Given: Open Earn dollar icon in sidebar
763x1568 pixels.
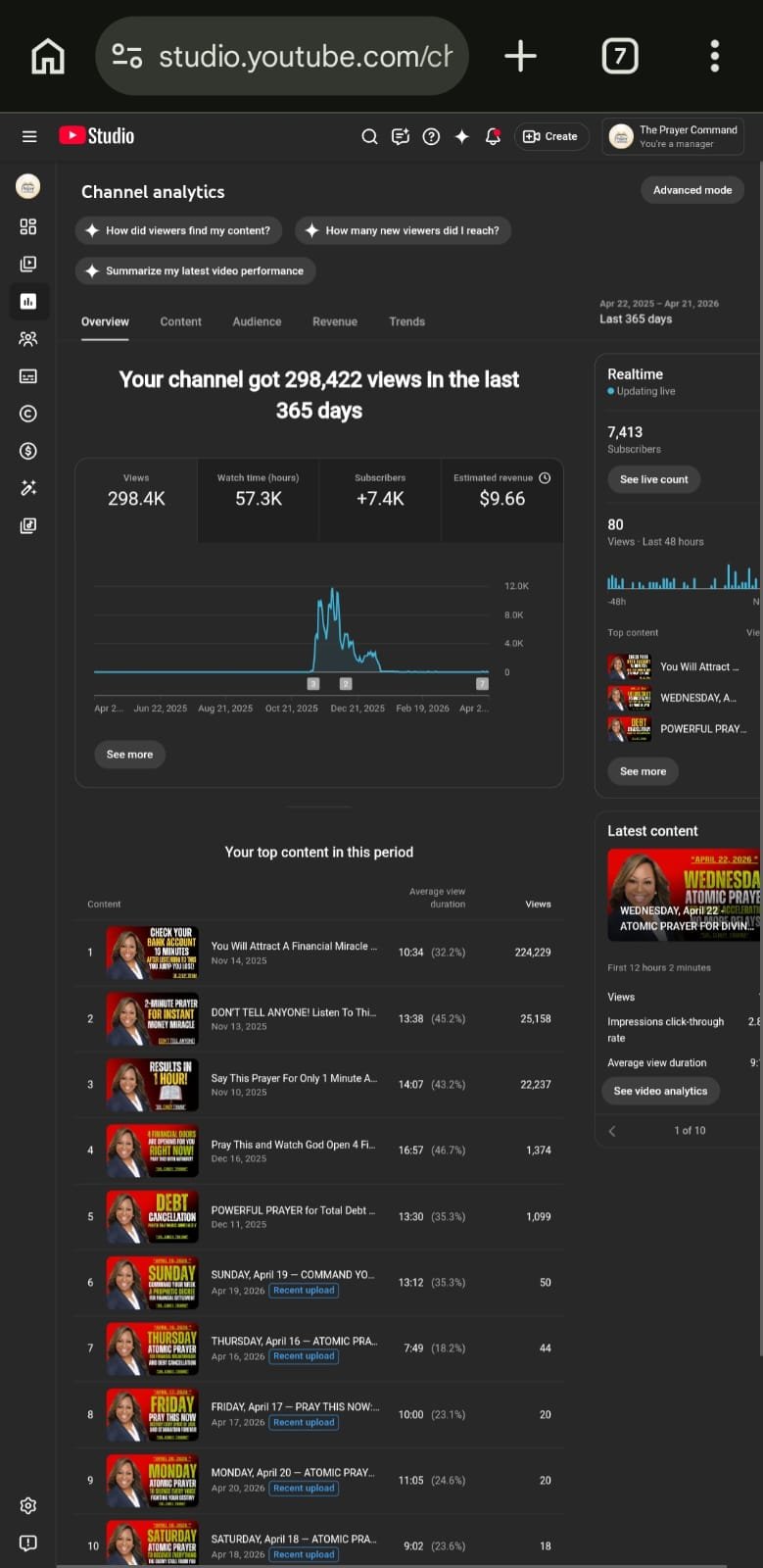Looking at the screenshot, I should [28, 451].
